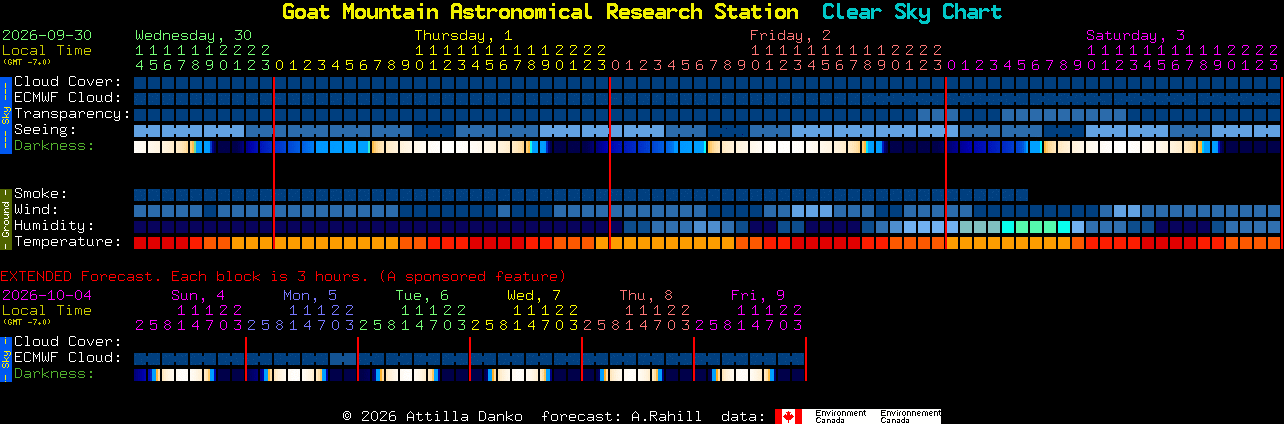Click the Friday, 2 day header

[x=790, y=35]
